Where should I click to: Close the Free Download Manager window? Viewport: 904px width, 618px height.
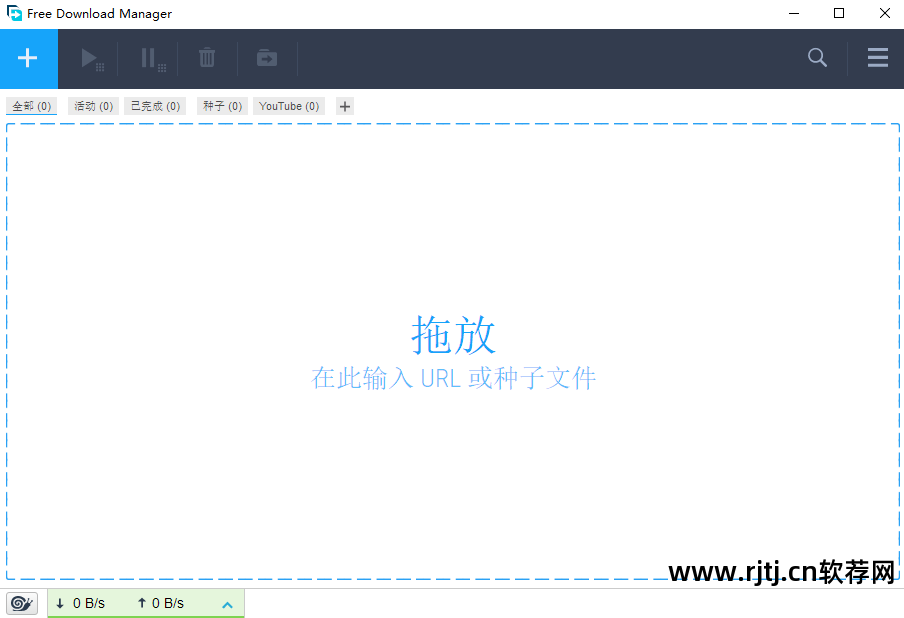(x=884, y=13)
